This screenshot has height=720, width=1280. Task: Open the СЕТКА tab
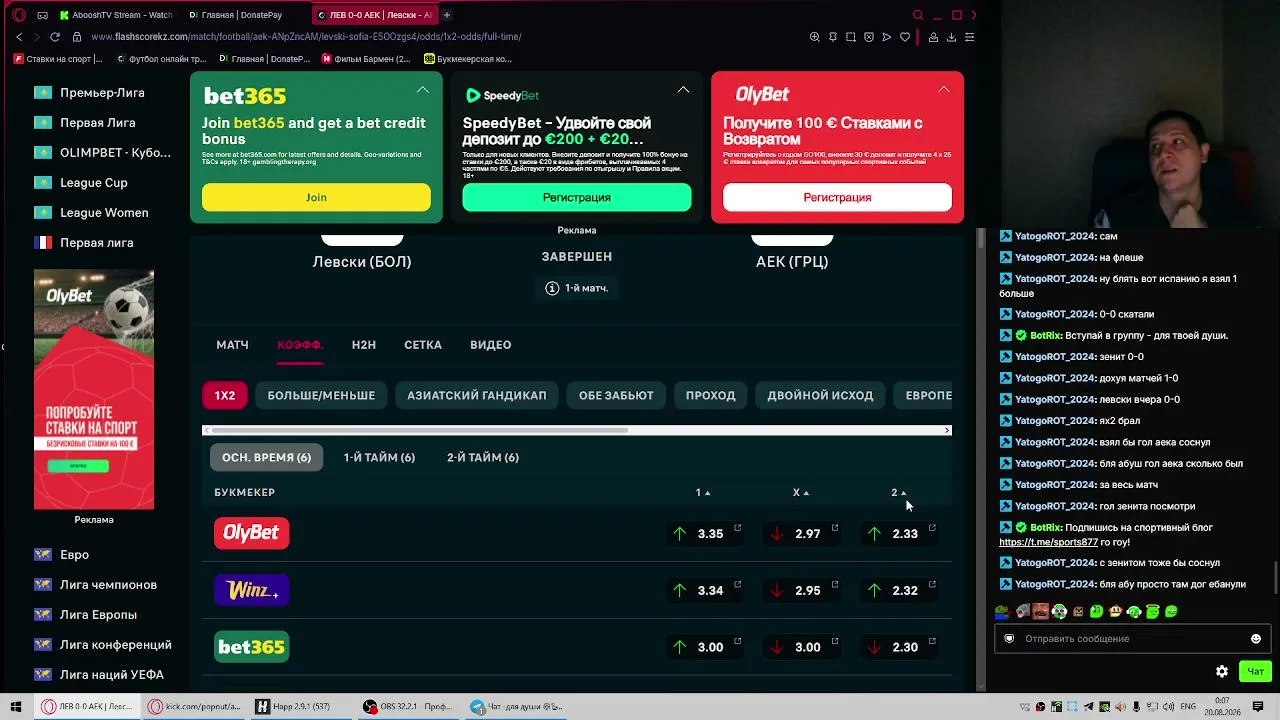coord(423,345)
